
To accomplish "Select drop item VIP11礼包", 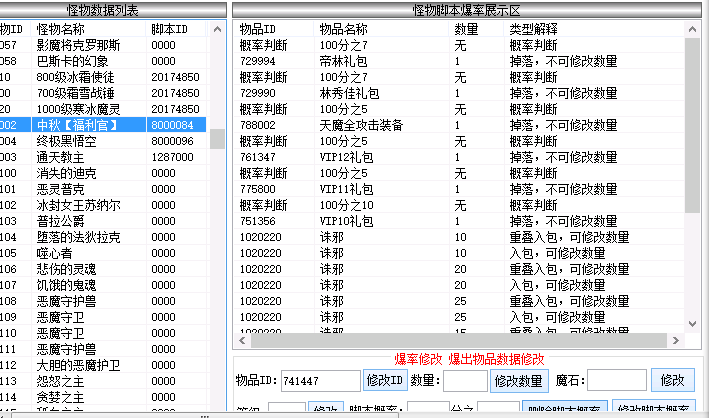I will [346, 189].
